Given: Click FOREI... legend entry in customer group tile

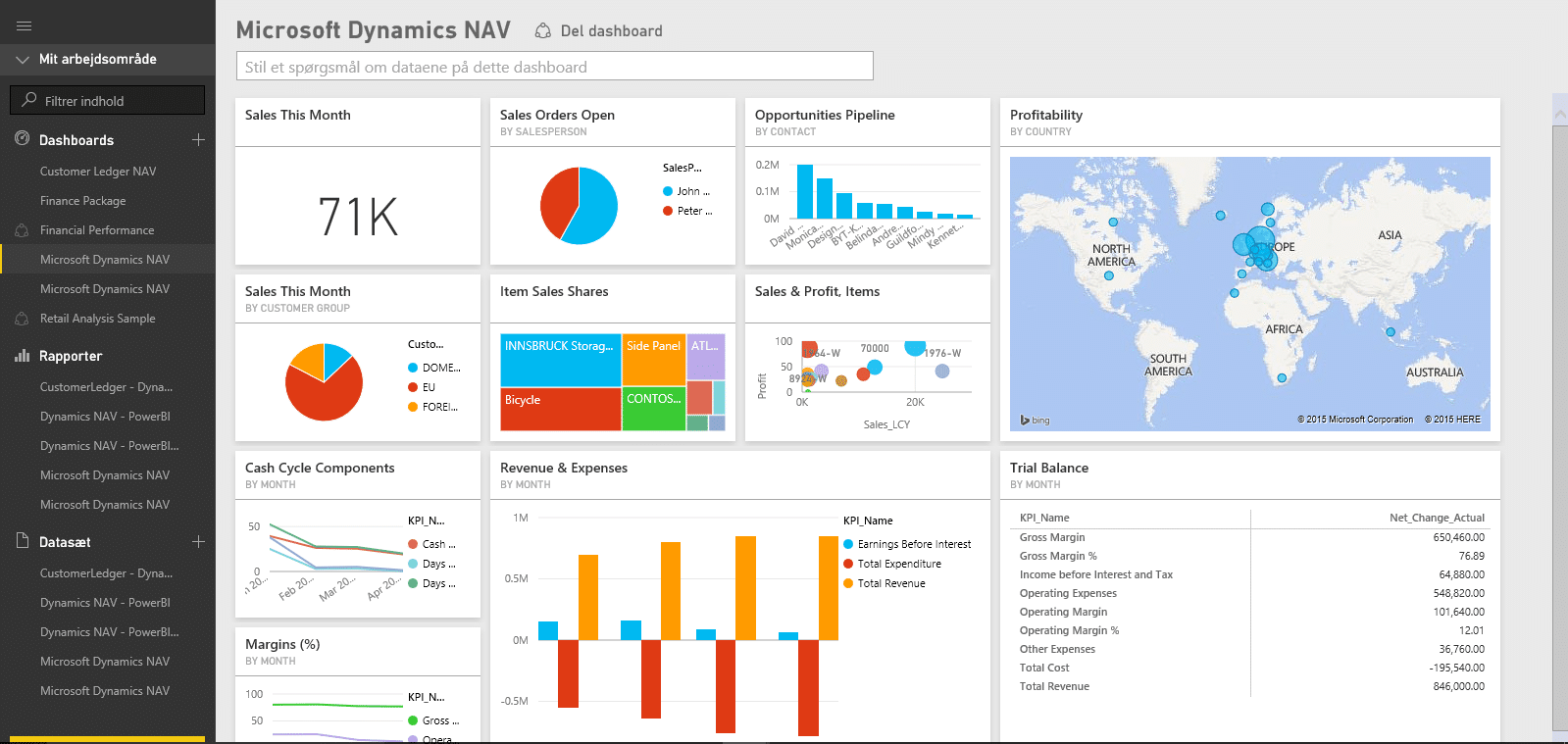Looking at the screenshot, I should [x=432, y=407].
